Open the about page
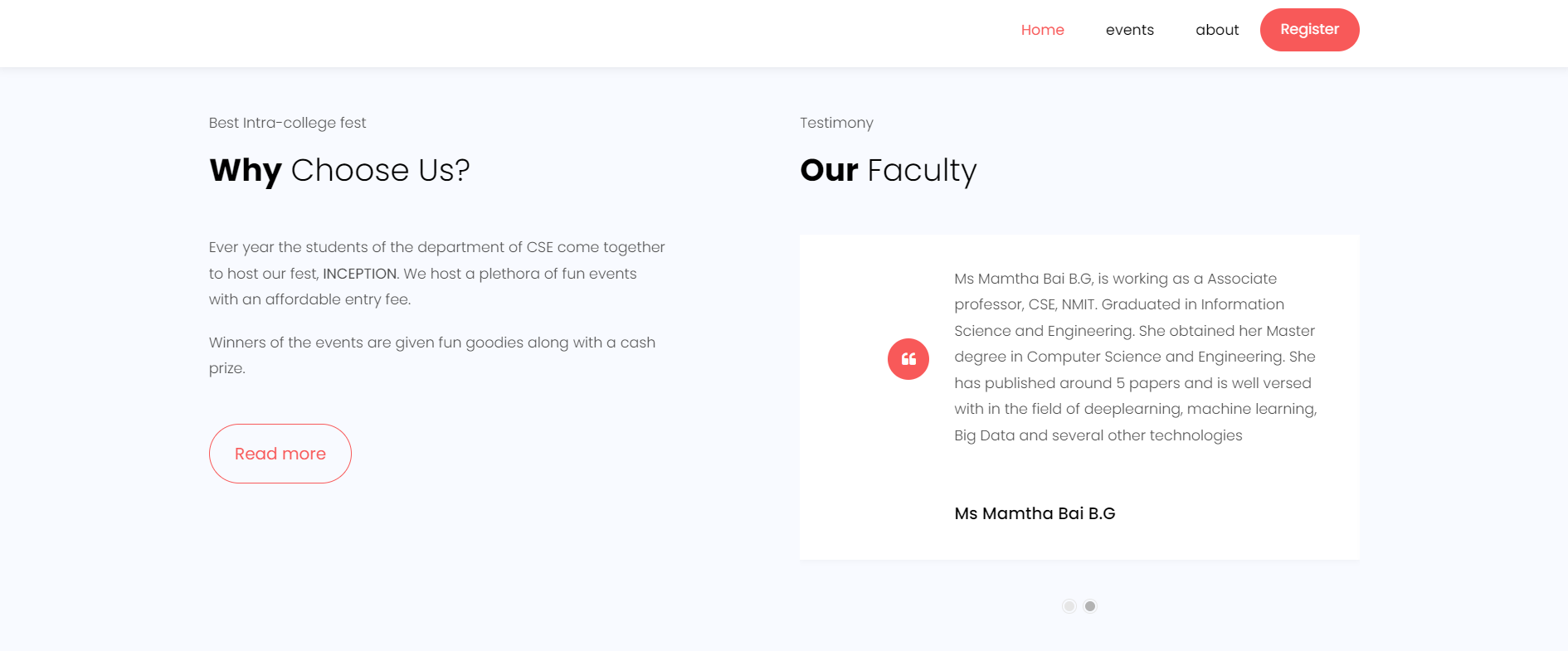 point(1217,30)
